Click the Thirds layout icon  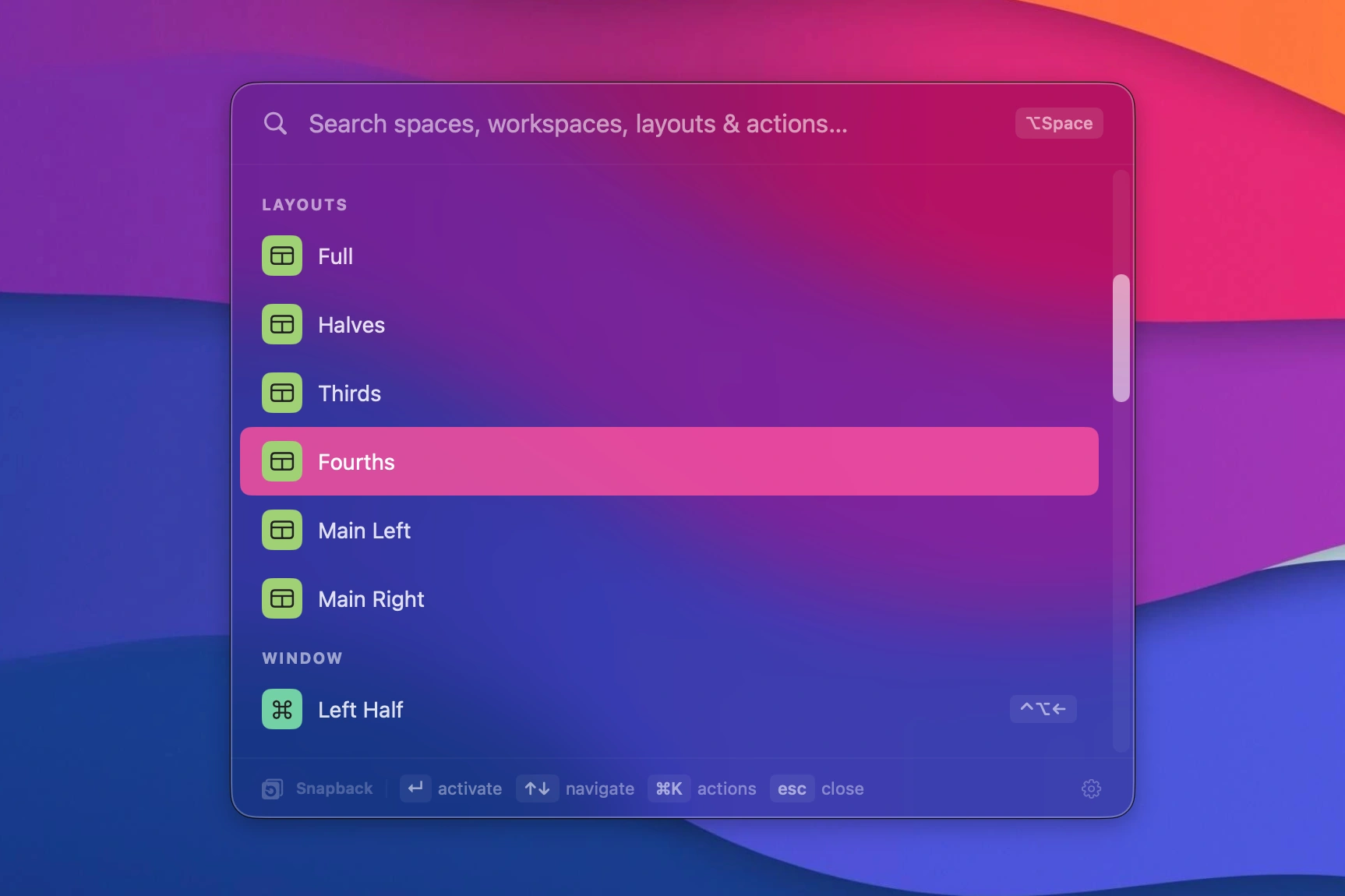(282, 393)
